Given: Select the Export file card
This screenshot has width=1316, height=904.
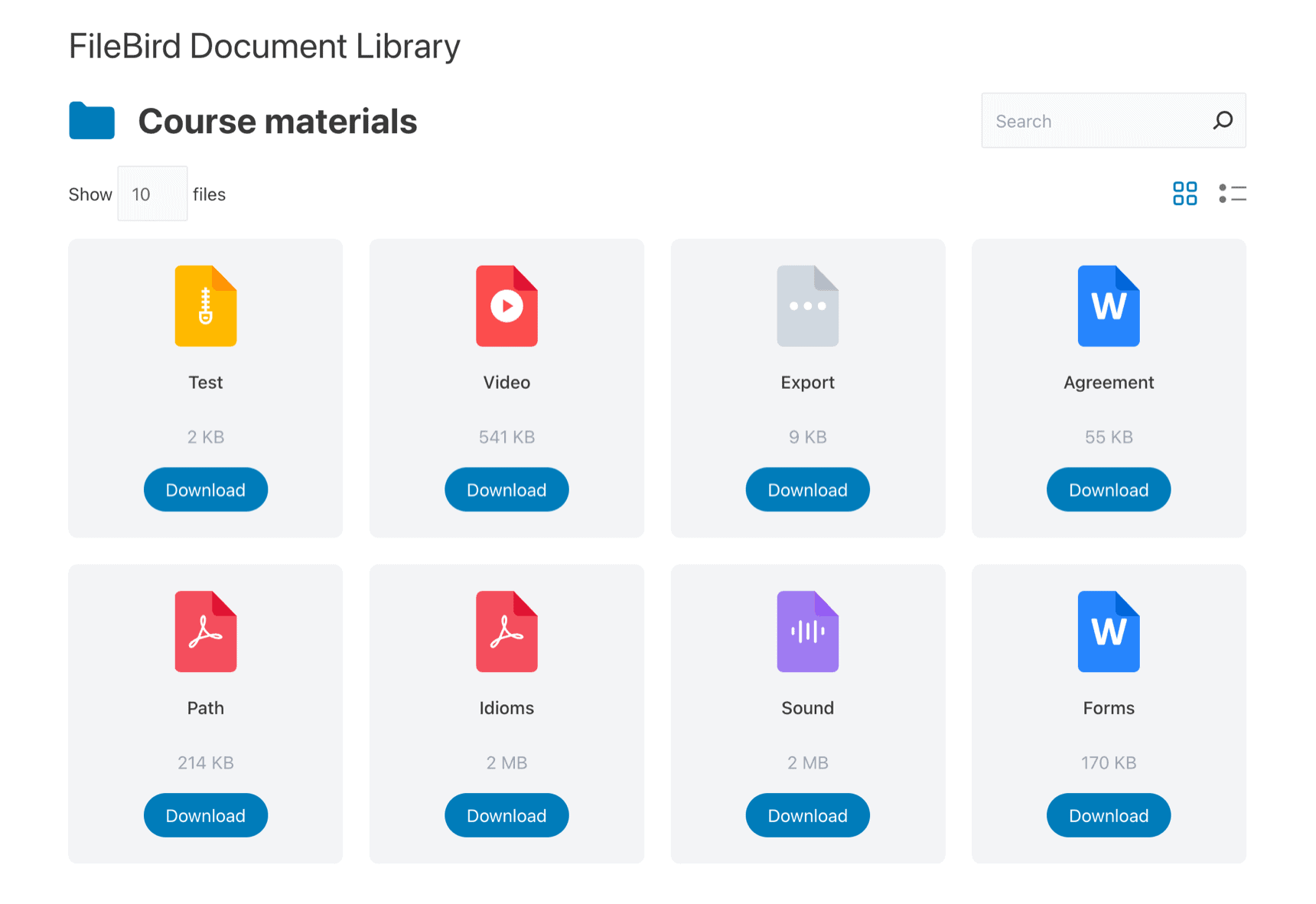Looking at the screenshot, I should pos(807,388).
